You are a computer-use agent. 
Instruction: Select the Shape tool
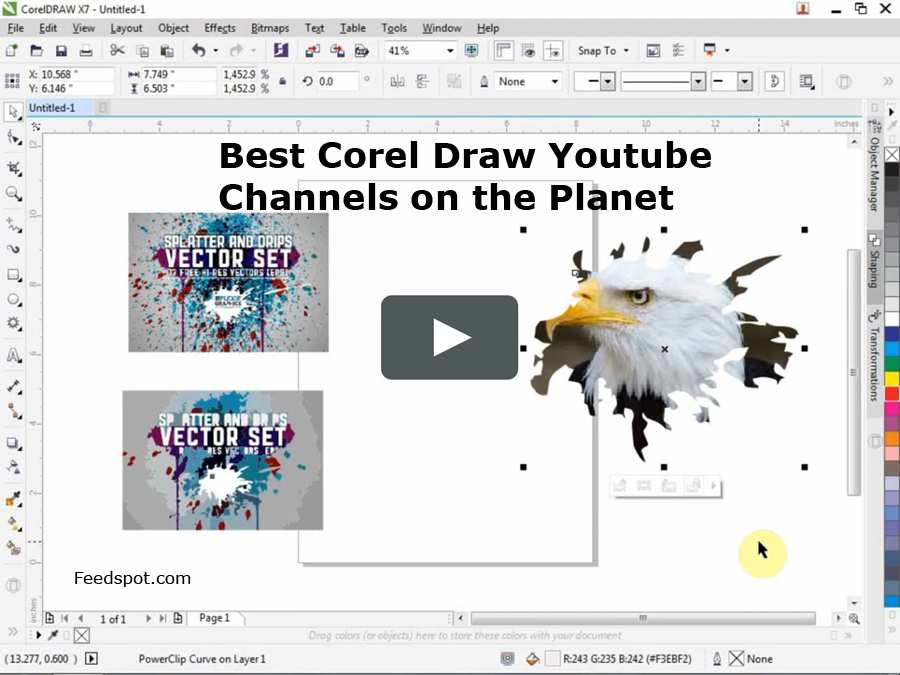pyautogui.click(x=13, y=138)
